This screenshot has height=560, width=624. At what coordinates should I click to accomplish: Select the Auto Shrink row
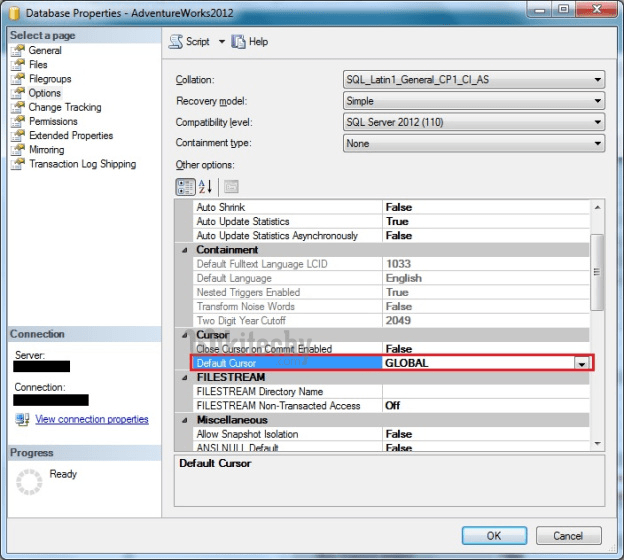coord(392,207)
